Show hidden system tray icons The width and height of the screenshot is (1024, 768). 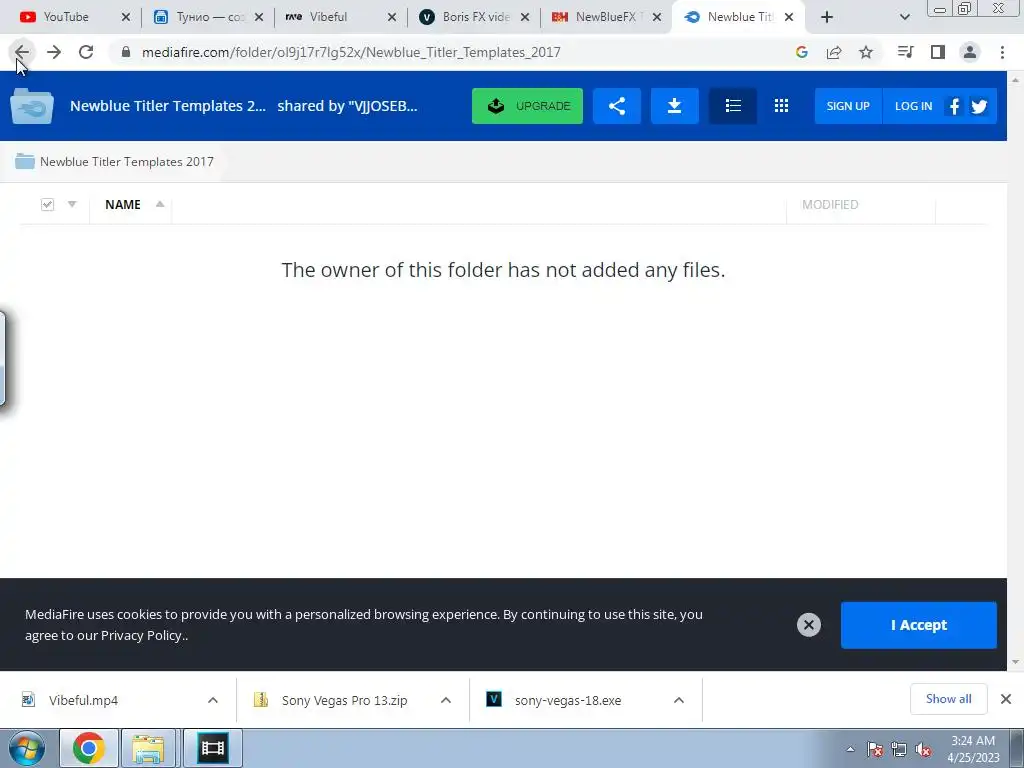pyautogui.click(x=850, y=749)
